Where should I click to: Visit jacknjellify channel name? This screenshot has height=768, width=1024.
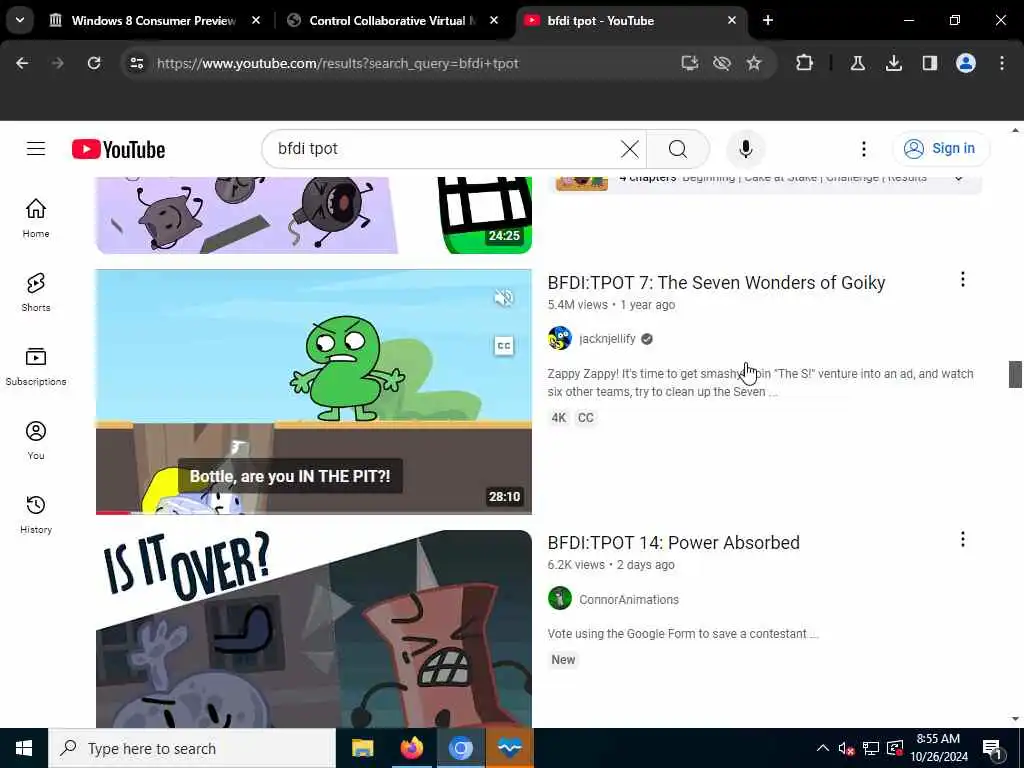[607, 339]
